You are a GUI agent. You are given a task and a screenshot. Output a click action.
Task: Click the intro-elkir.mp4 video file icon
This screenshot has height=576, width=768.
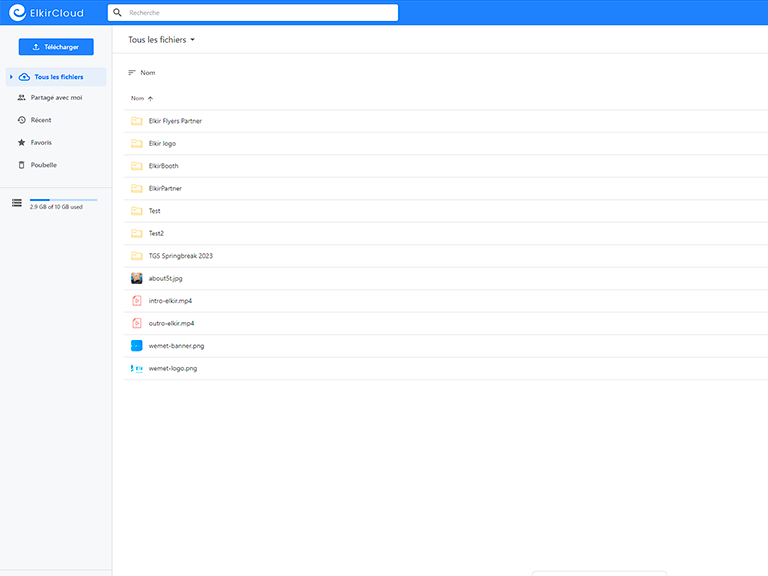[x=137, y=301]
